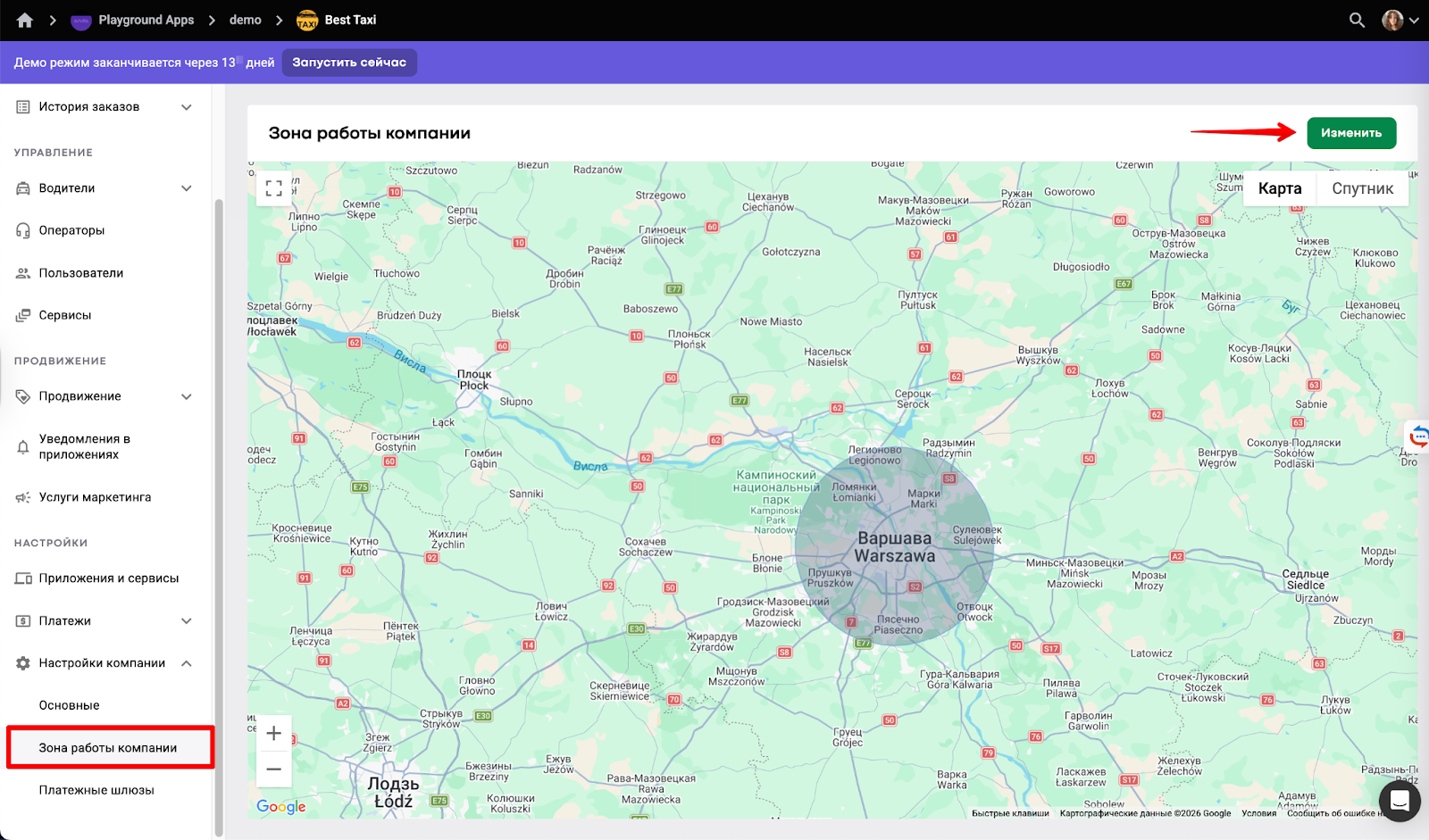This screenshot has width=1429, height=840.
Task: Zoom out on the map
Action: (x=274, y=769)
